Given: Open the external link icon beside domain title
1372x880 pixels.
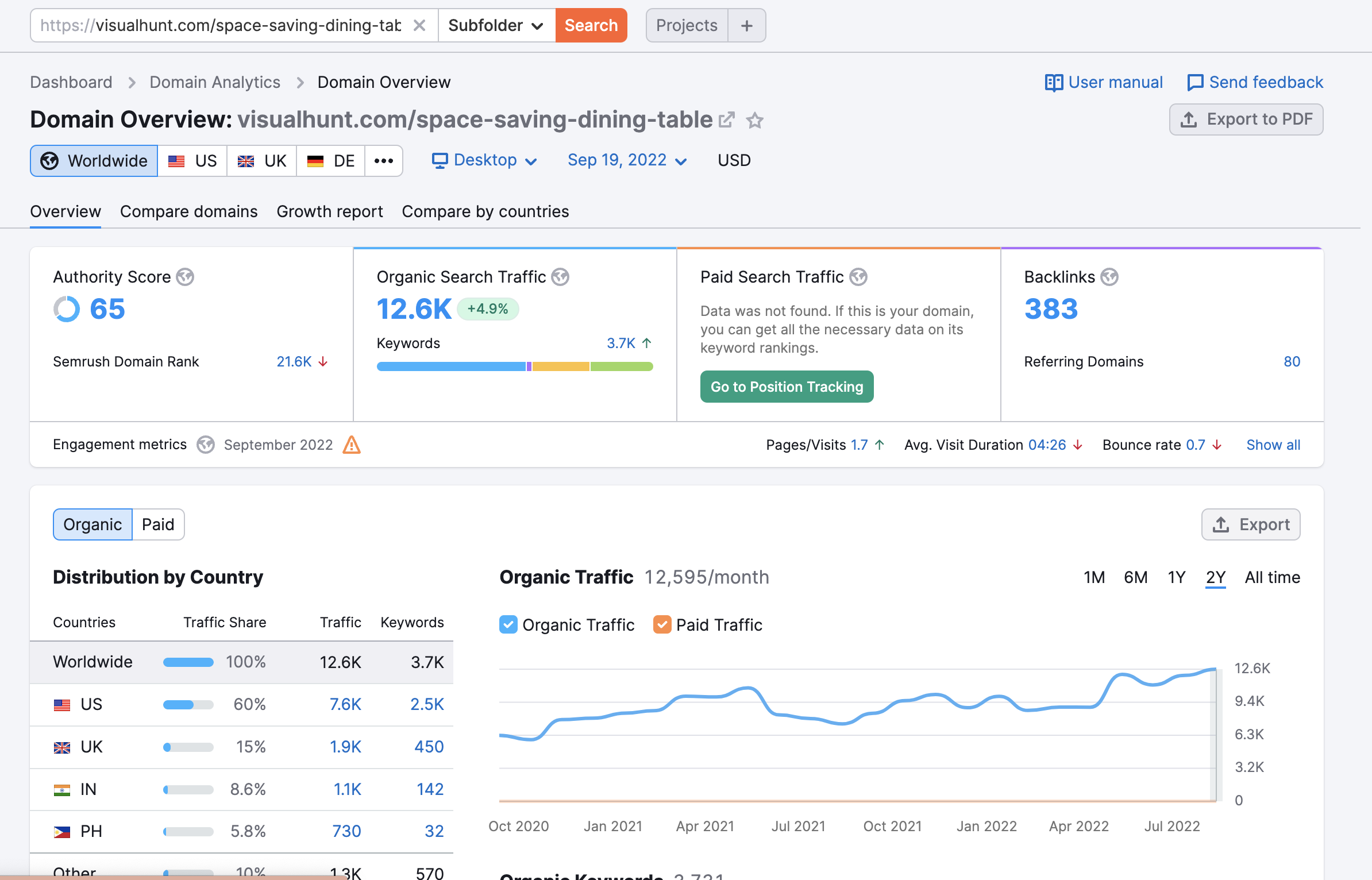Looking at the screenshot, I should coord(727,119).
